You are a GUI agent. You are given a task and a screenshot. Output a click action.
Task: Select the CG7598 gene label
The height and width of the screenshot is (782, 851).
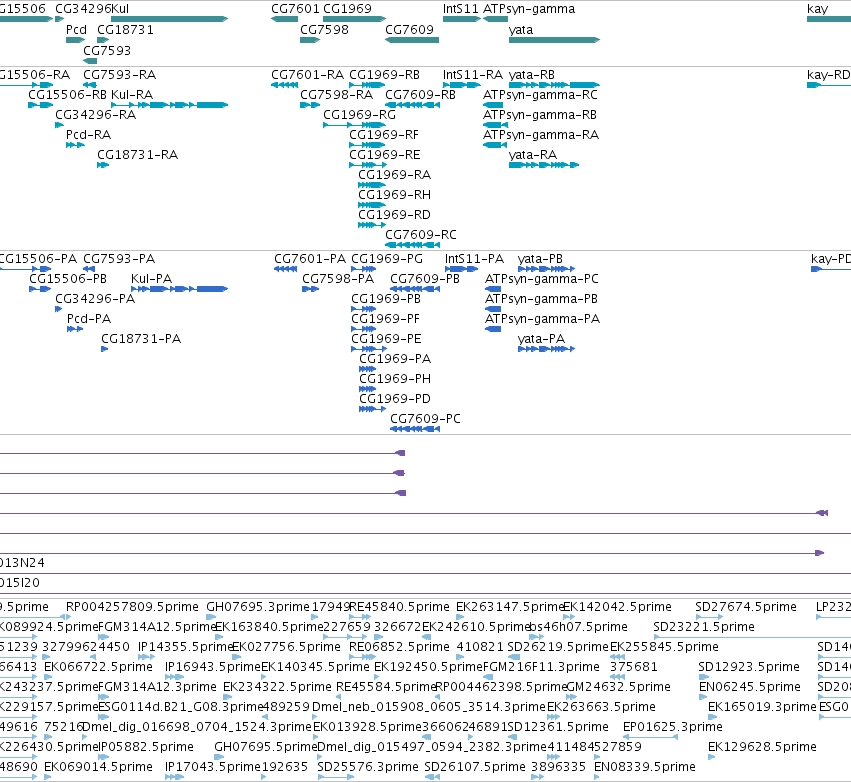tap(325, 30)
